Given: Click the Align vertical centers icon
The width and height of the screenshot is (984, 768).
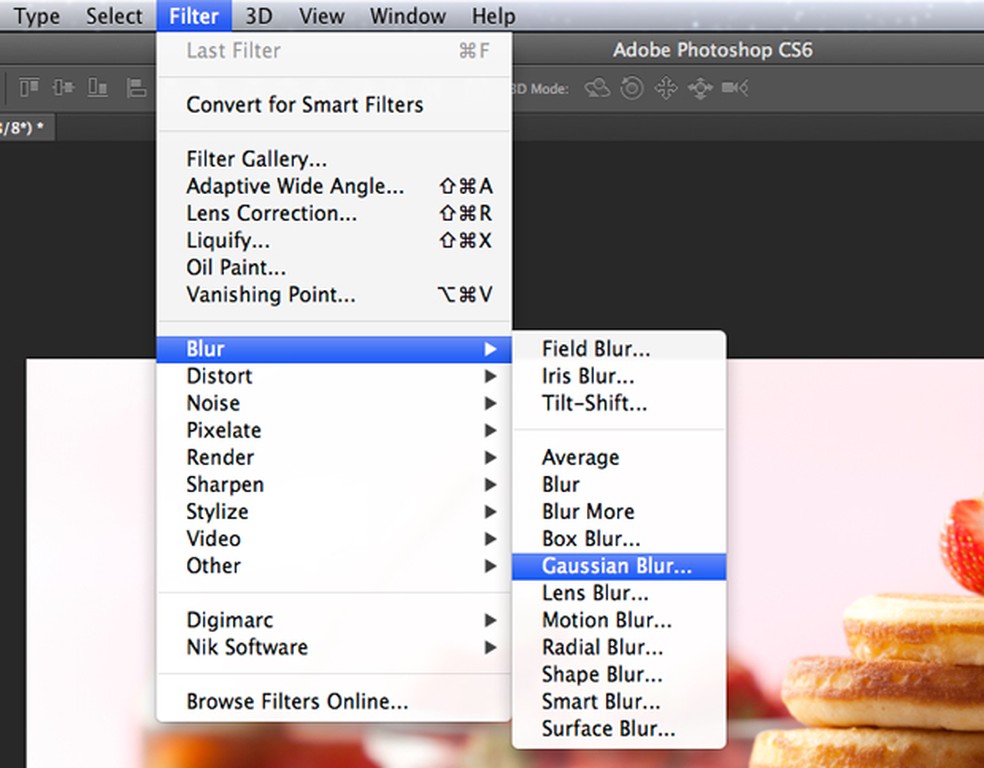Looking at the screenshot, I should tap(63, 88).
